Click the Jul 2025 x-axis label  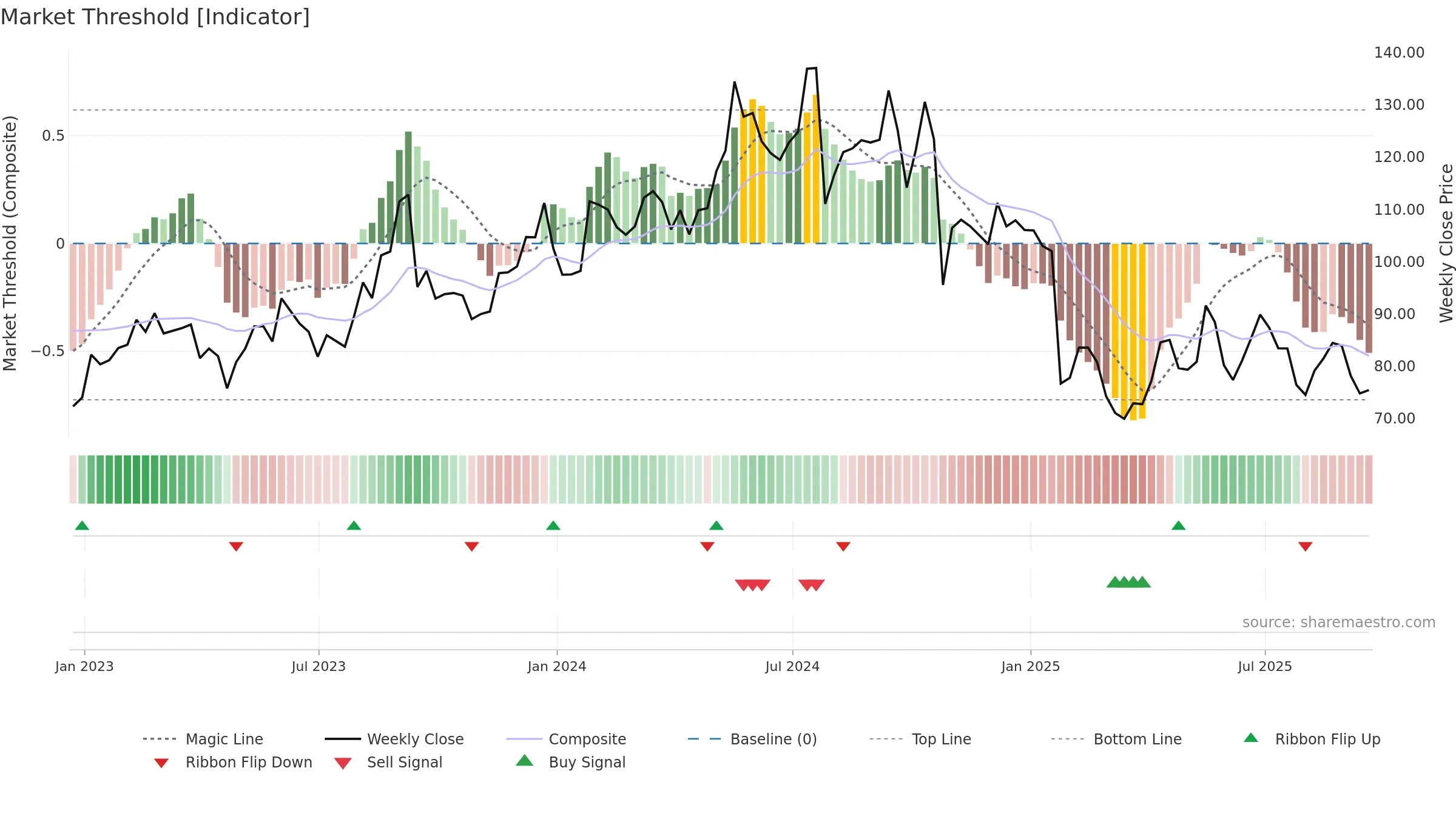1265,666
